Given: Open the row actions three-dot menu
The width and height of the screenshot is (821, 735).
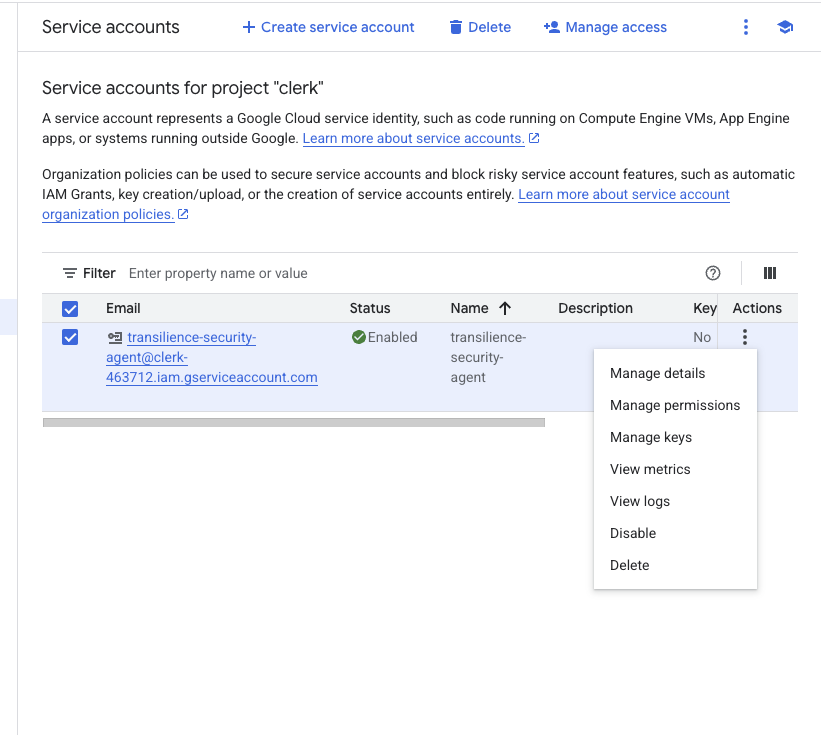Looking at the screenshot, I should tap(745, 337).
